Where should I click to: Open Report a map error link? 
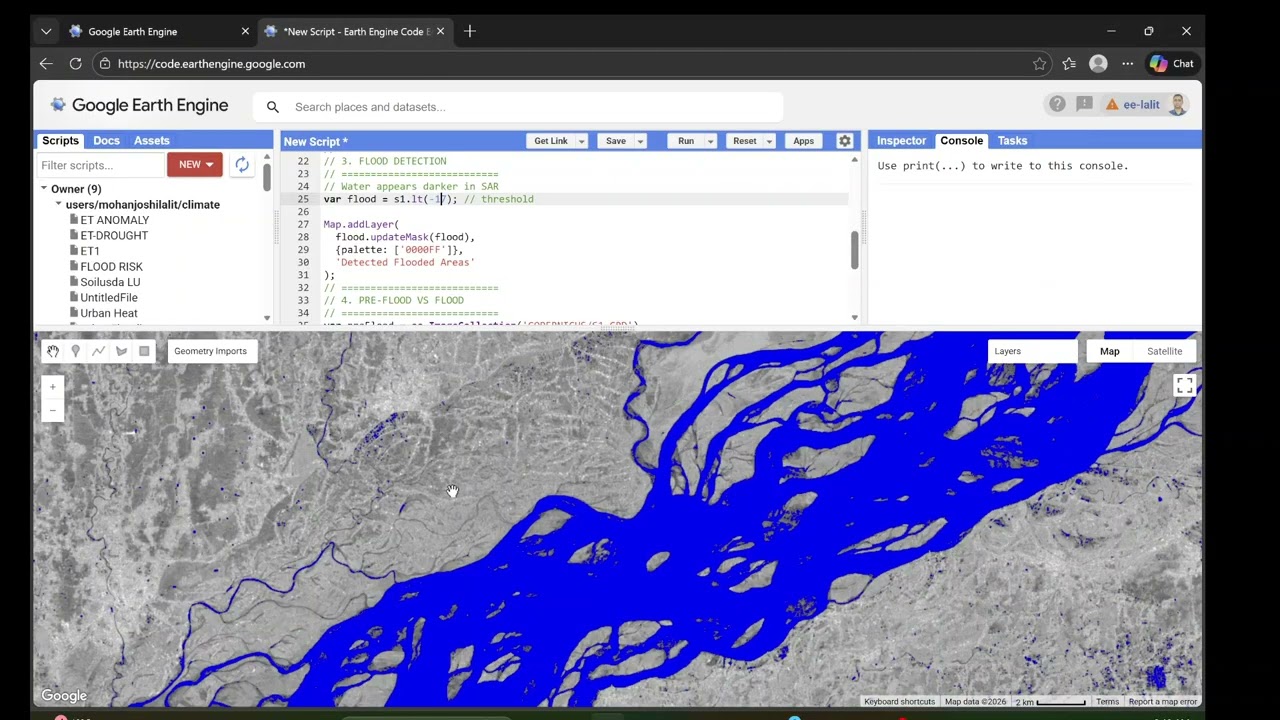click(1162, 702)
